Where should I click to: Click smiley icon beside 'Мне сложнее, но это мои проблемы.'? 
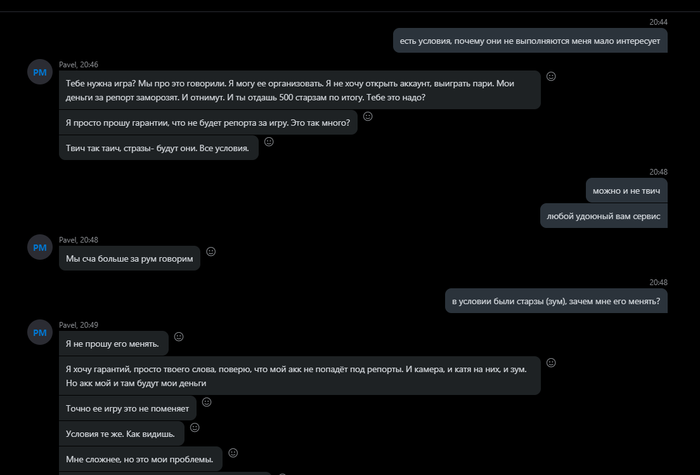pyautogui.click(x=233, y=453)
